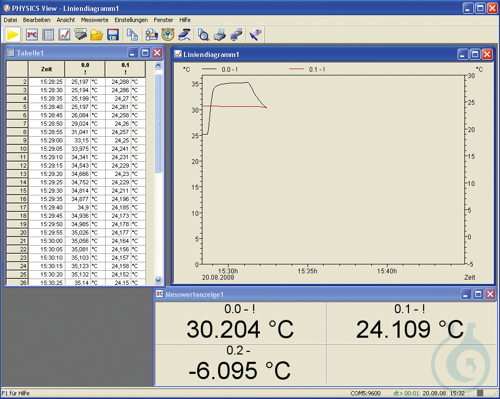Click the Tabelle1 window title icon
Image resolution: width=500 pixels, height=399 pixels.
(x=11, y=53)
